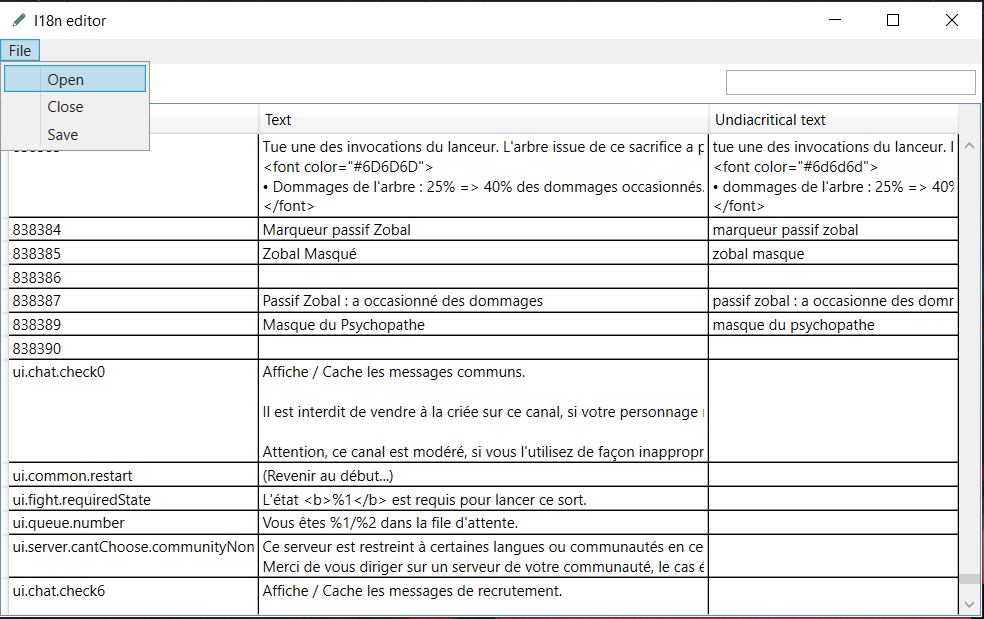This screenshot has width=984, height=619.
Task: Click text cell 'Ce serveur est restreint'
Action: (483, 556)
